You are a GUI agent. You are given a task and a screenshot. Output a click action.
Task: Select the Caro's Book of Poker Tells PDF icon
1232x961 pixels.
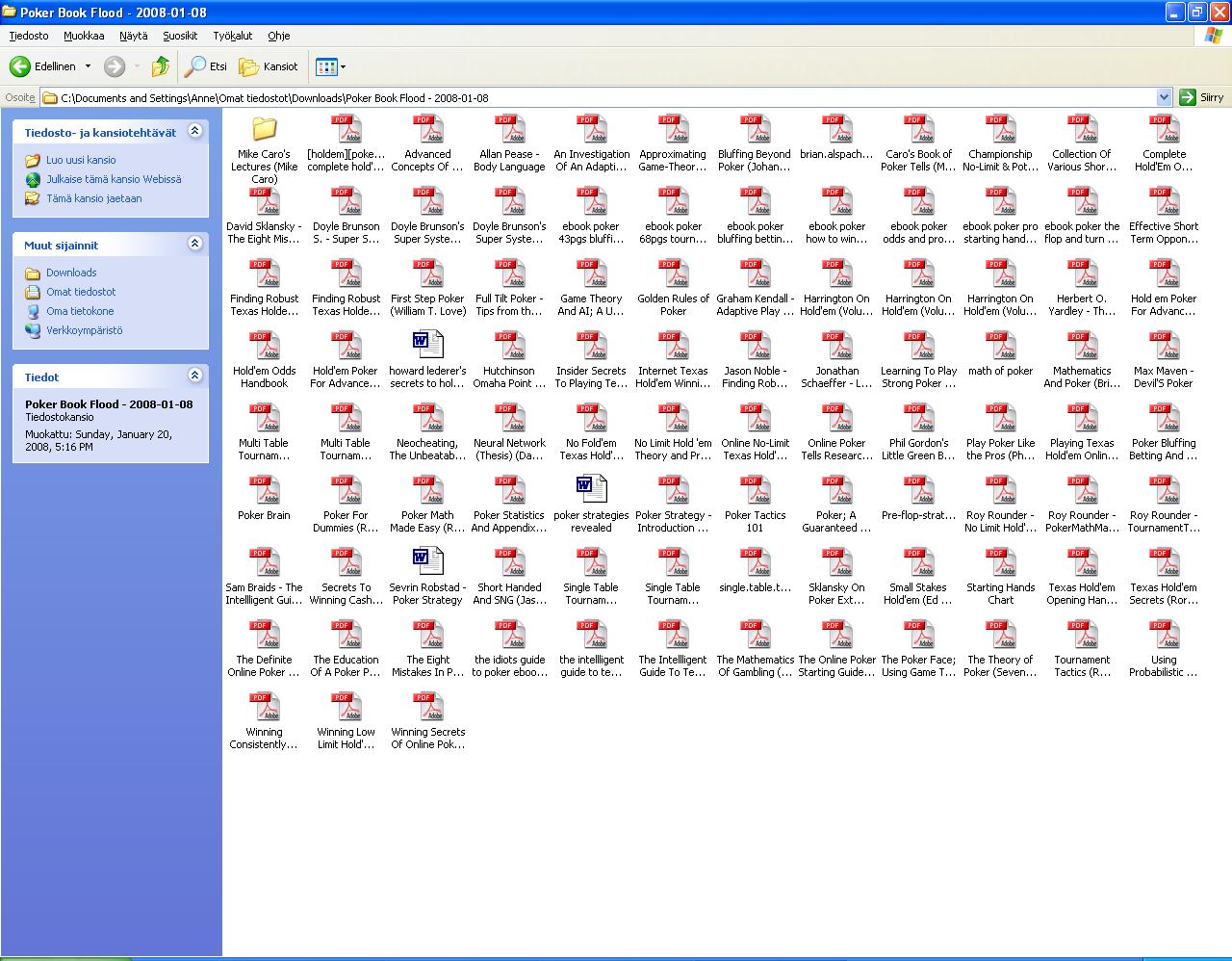pyautogui.click(x=918, y=129)
